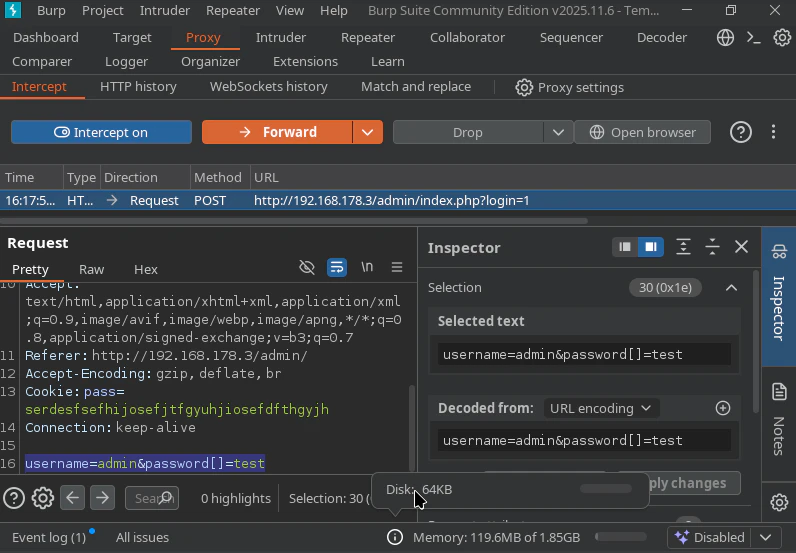Open the Logger tab
796x553 pixels.
click(126, 61)
